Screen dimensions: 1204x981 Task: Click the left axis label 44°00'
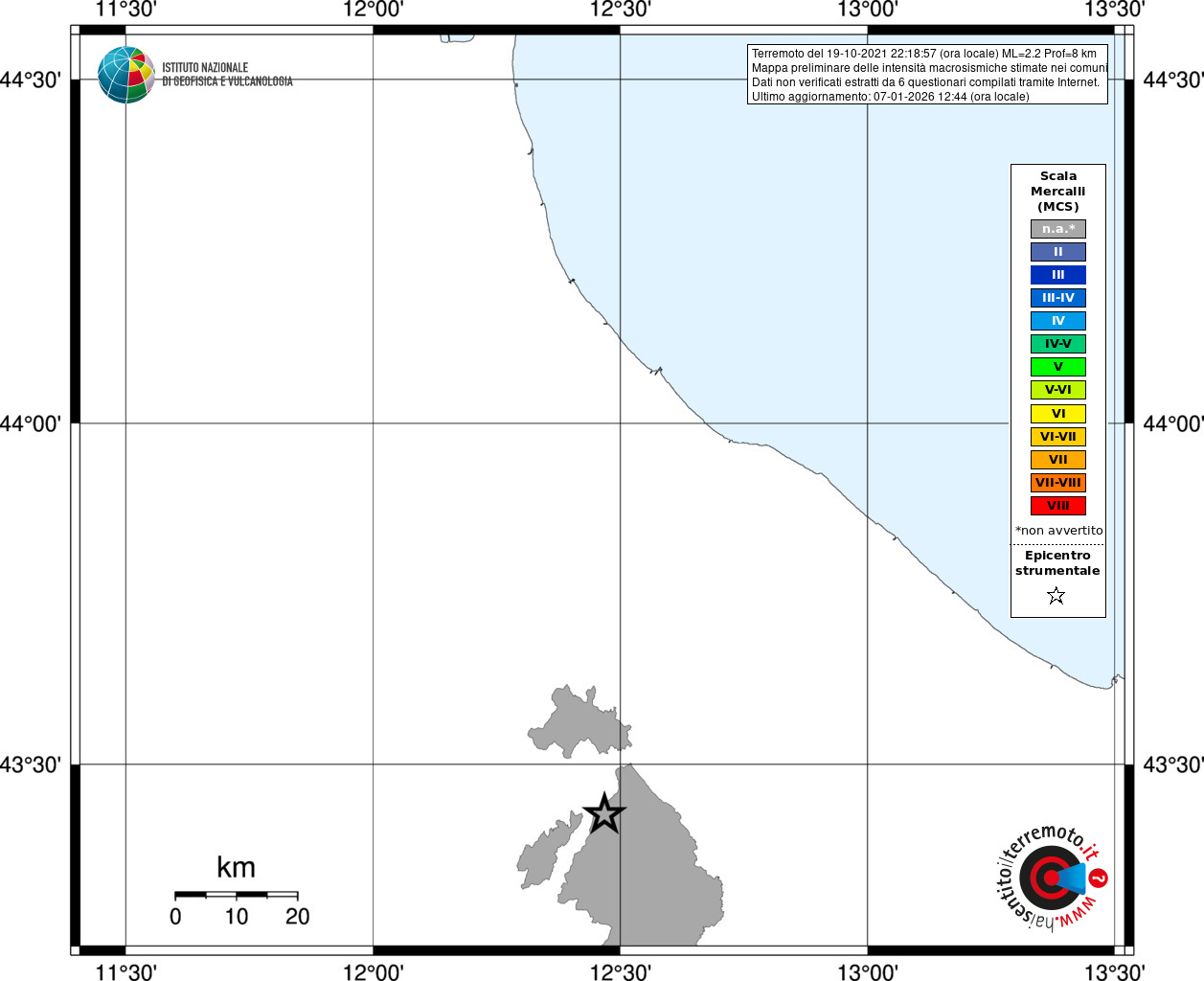31,423
